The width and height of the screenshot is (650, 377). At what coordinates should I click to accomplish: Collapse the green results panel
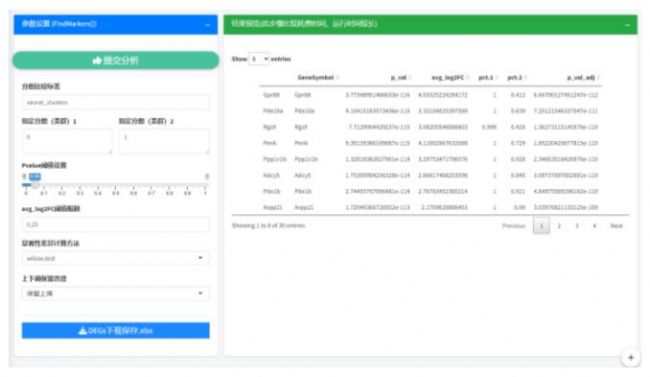627,25
